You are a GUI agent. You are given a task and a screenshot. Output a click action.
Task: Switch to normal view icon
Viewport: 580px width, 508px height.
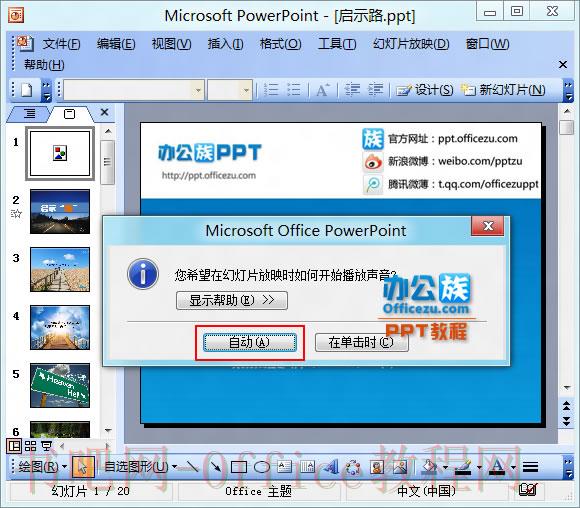coord(14,446)
